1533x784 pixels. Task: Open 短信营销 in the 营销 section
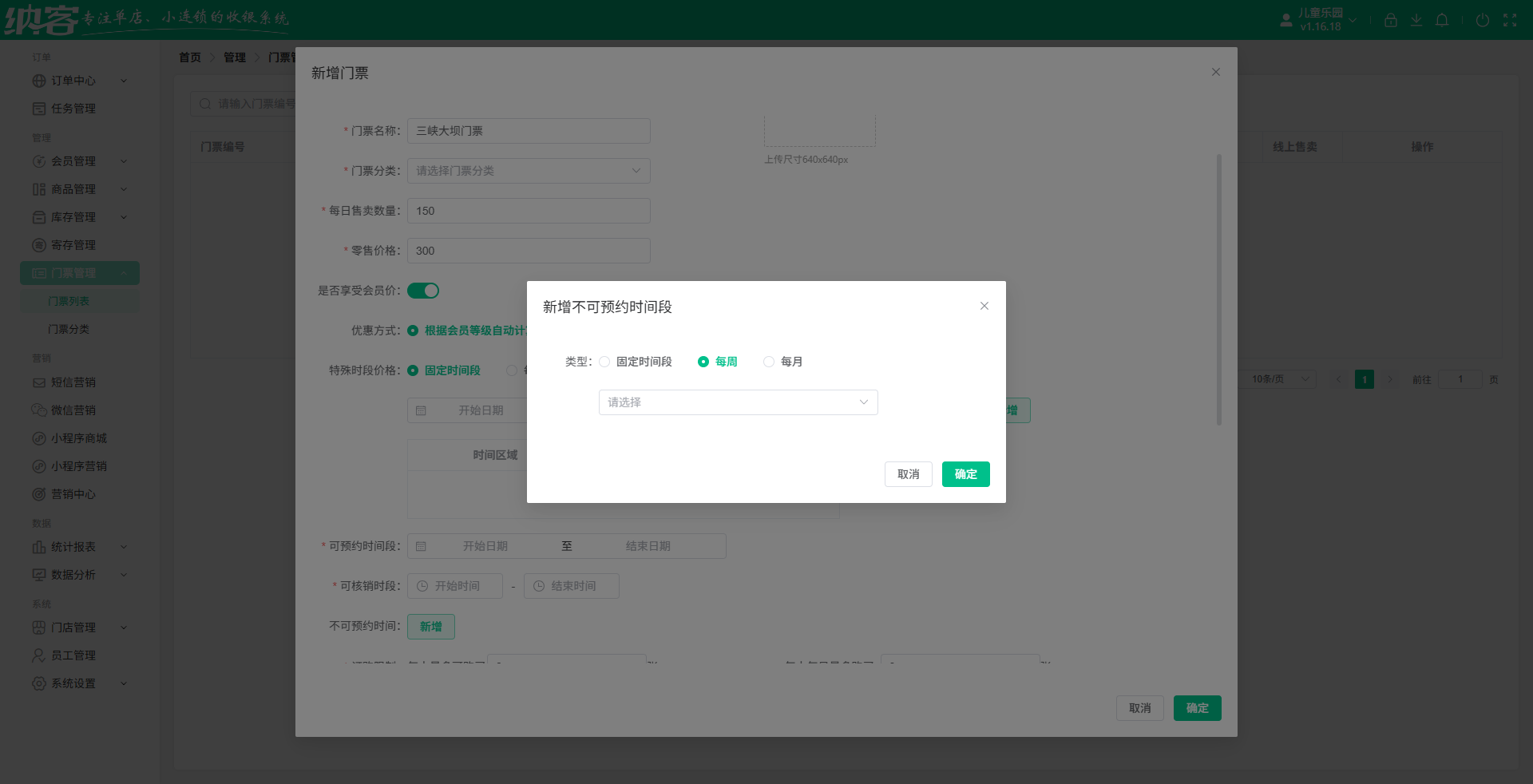[x=73, y=382]
